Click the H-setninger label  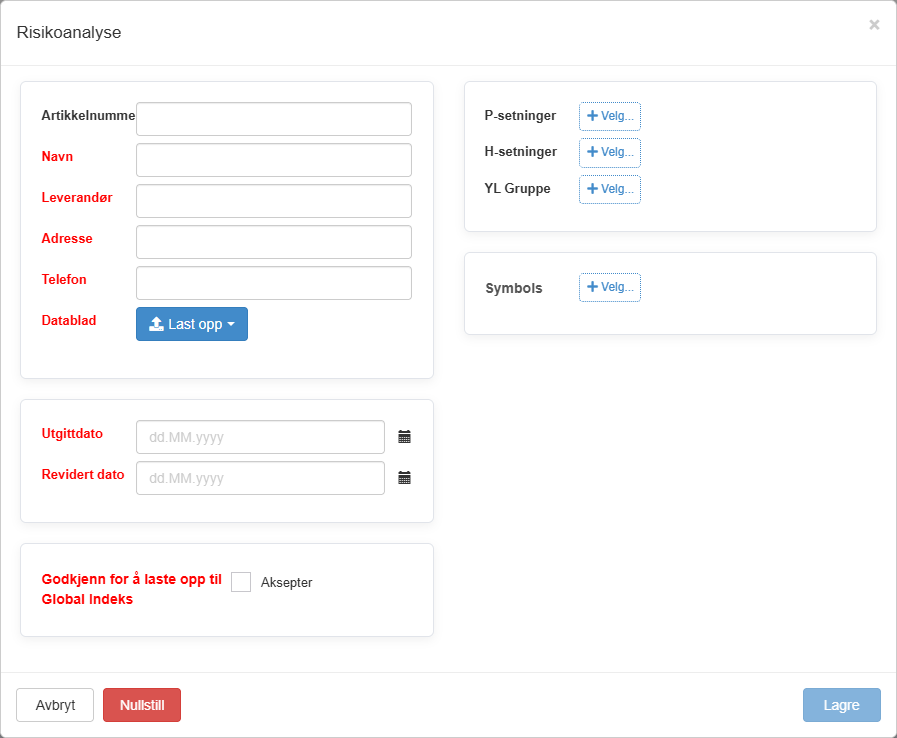tap(521, 152)
